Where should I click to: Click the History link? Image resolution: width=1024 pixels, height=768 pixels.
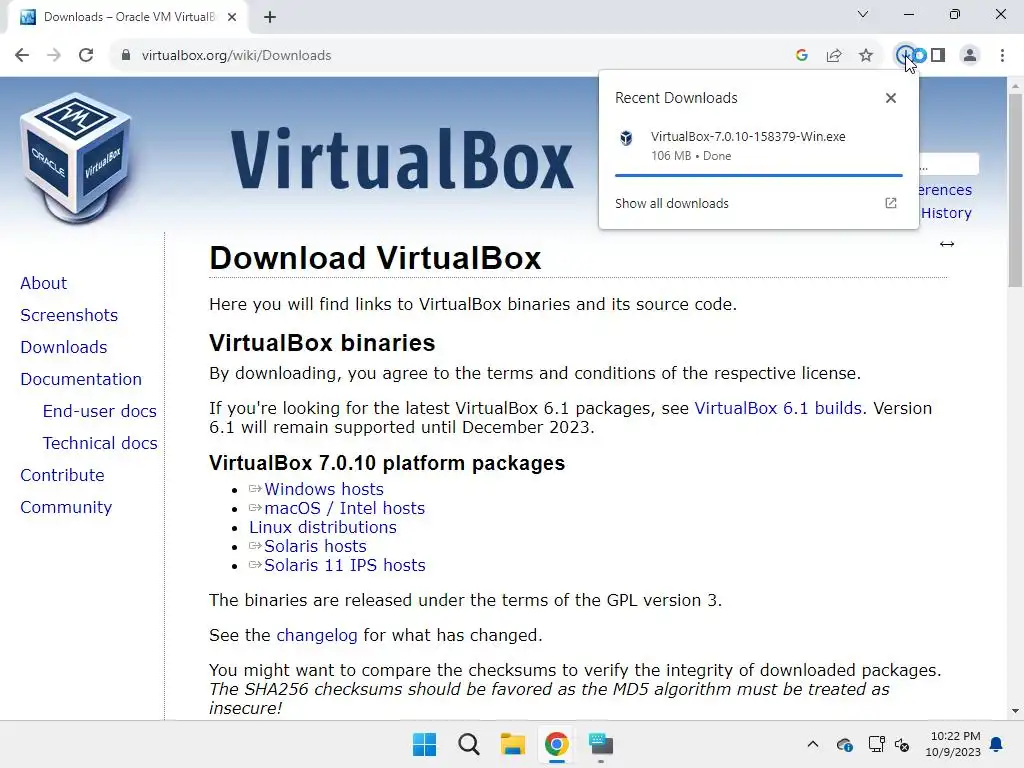[946, 213]
